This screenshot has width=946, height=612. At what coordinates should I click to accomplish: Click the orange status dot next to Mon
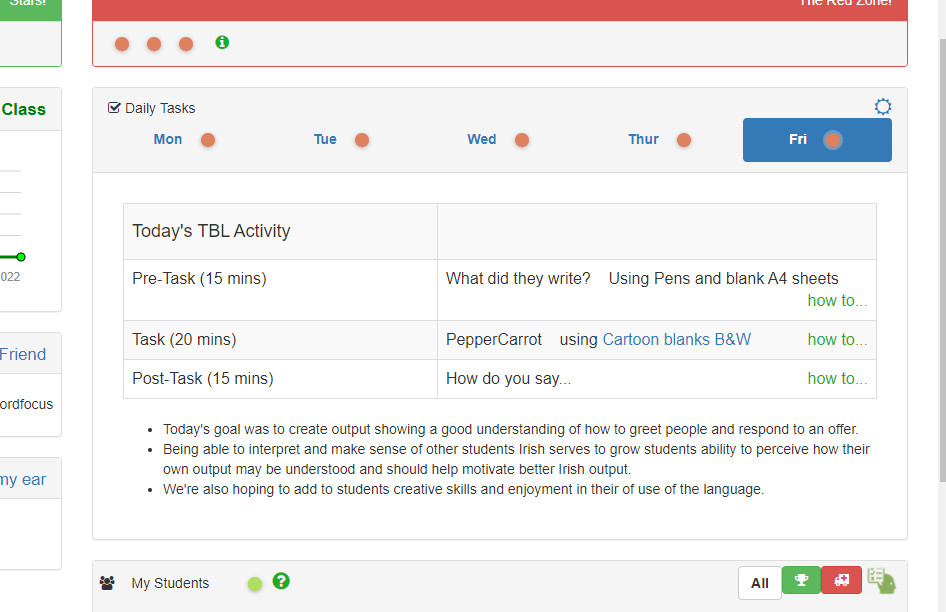click(x=208, y=140)
